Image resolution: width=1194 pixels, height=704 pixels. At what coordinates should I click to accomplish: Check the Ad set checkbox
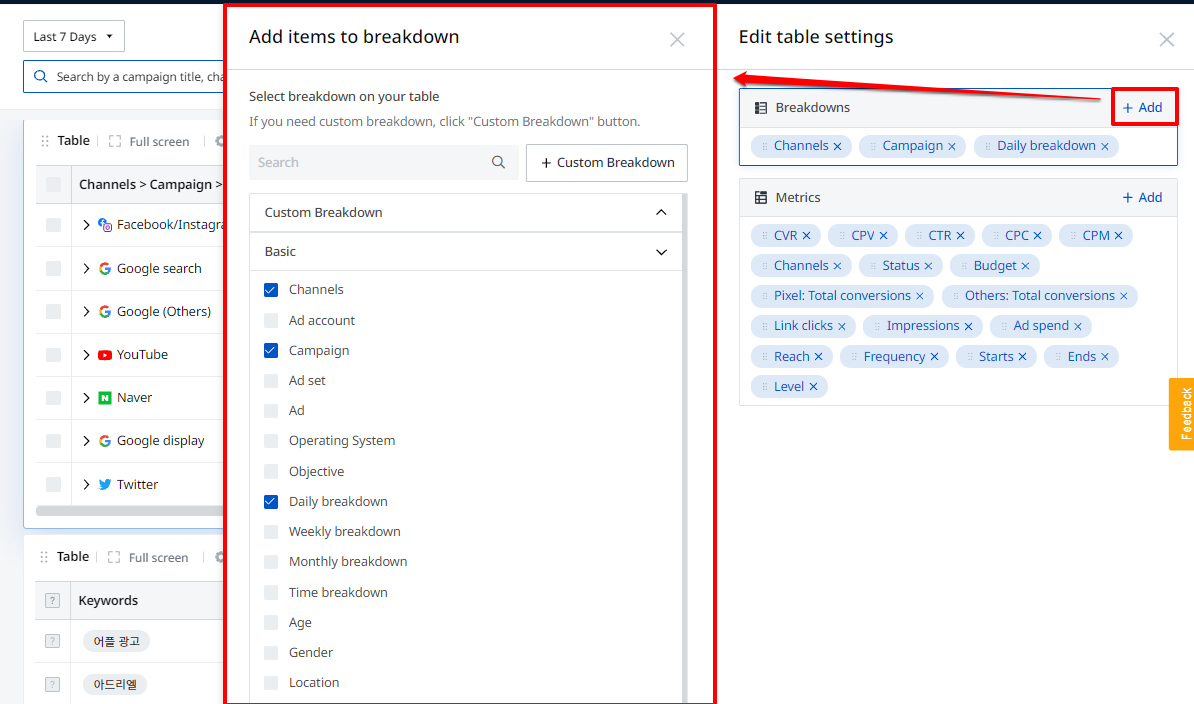click(271, 381)
